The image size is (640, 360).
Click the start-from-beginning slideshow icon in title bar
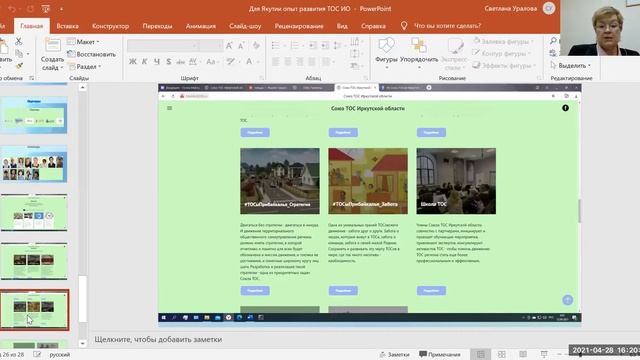click(x=46, y=9)
